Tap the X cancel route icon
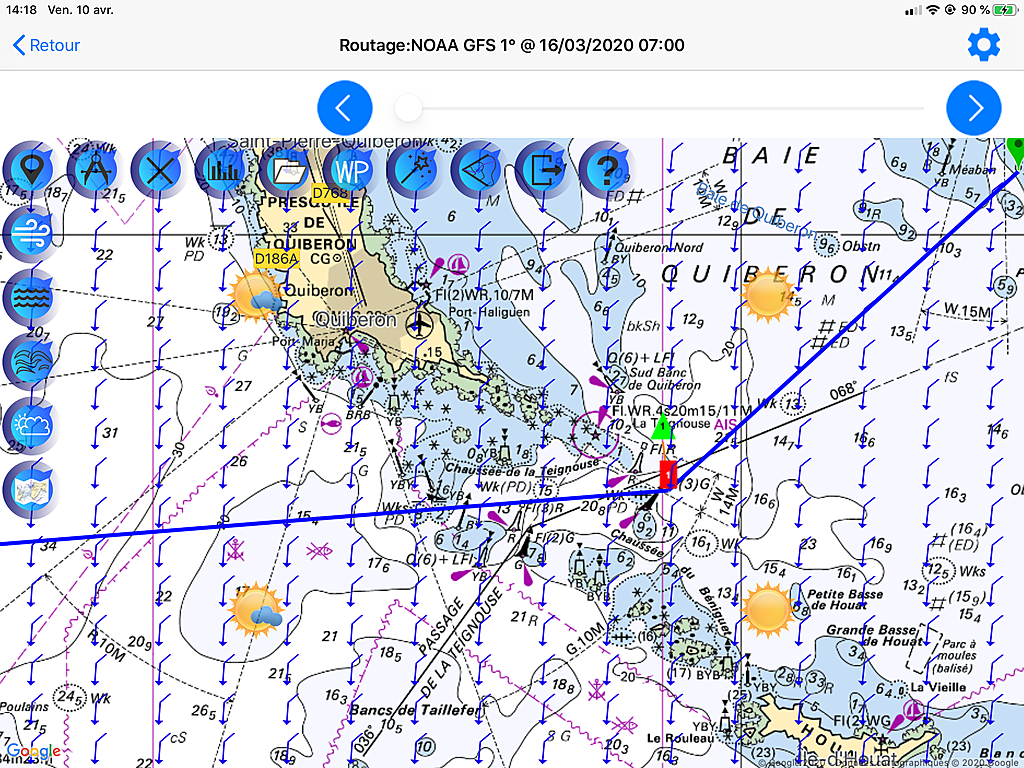1024x768 pixels. click(159, 170)
